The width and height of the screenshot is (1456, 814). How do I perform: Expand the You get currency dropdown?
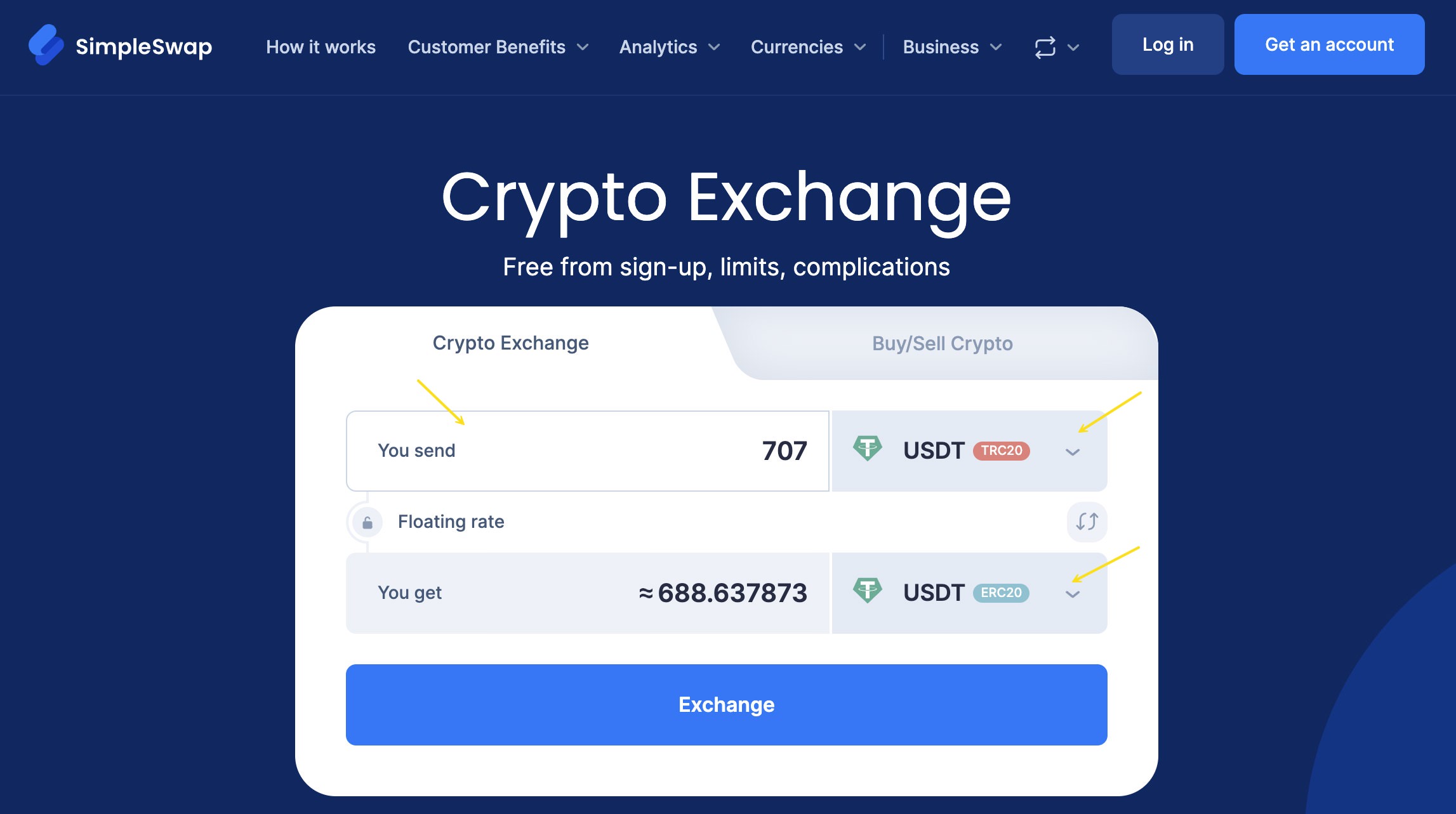click(x=1070, y=592)
